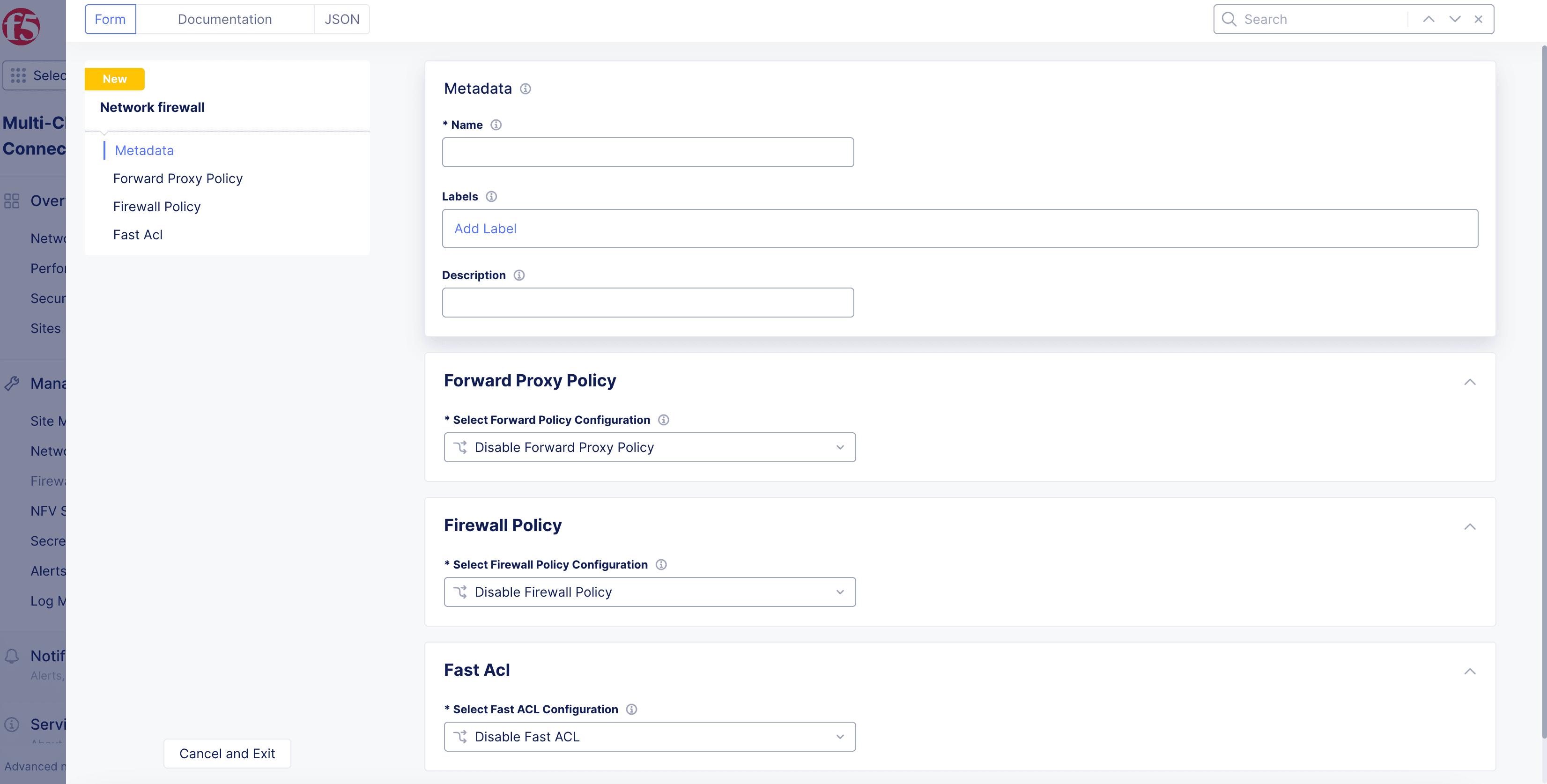Click the info icon beside Name label
The width and height of the screenshot is (1547, 784).
[x=496, y=125]
